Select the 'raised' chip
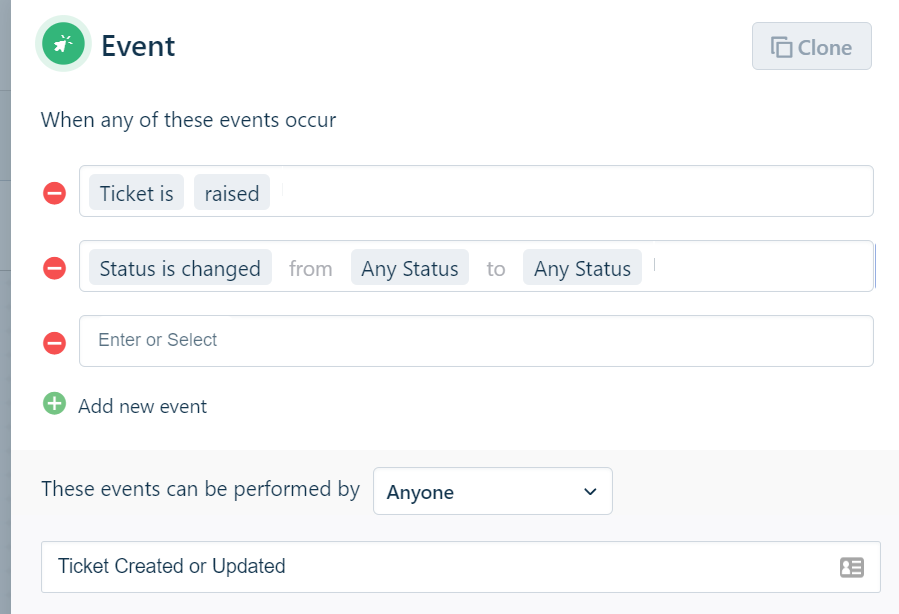The image size is (899, 614). [232, 193]
